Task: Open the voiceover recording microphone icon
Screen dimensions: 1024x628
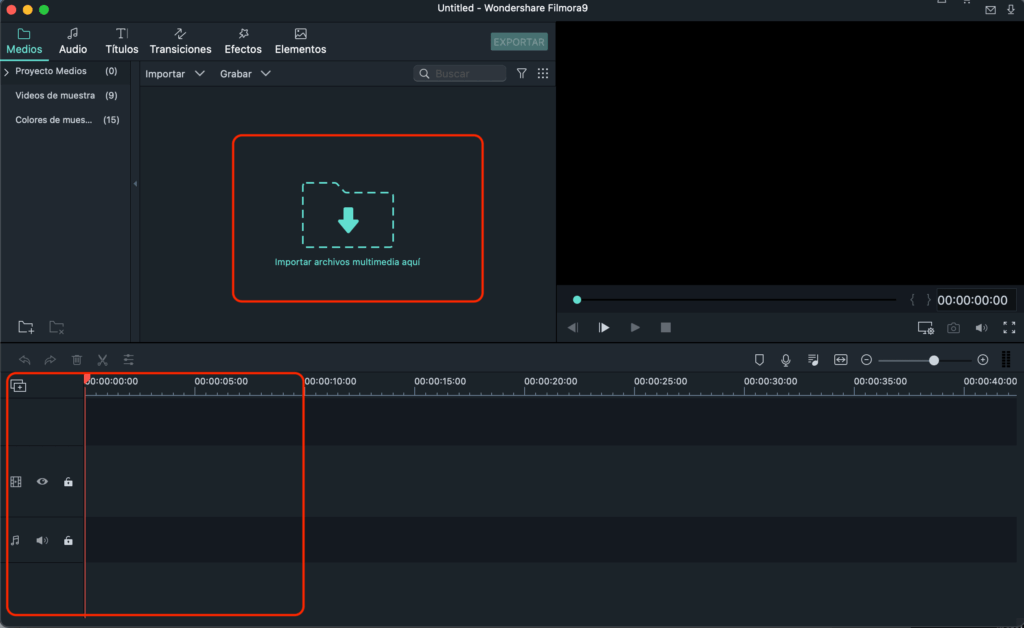Action: pyautogui.click(x=786, y=359)
